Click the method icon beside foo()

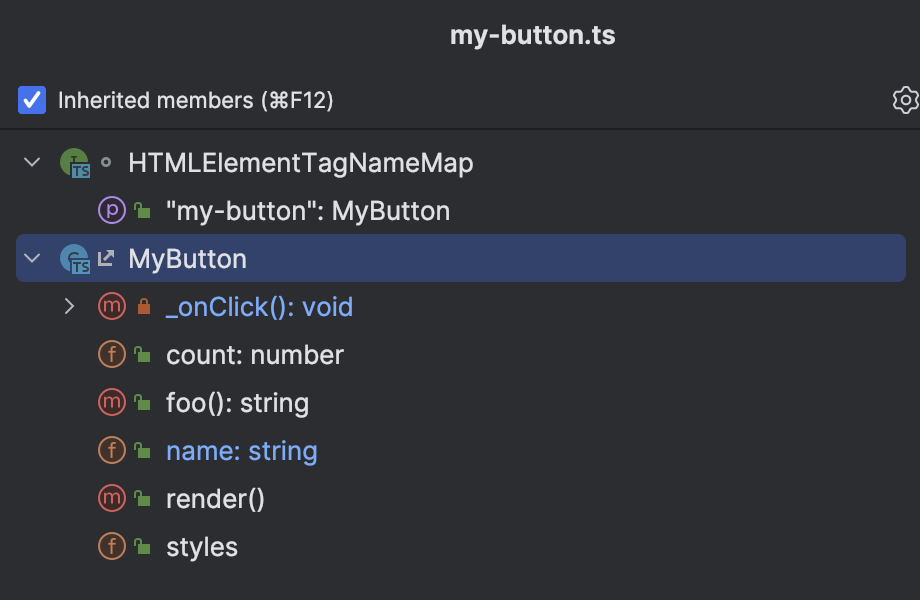click(x=111, y=403)
